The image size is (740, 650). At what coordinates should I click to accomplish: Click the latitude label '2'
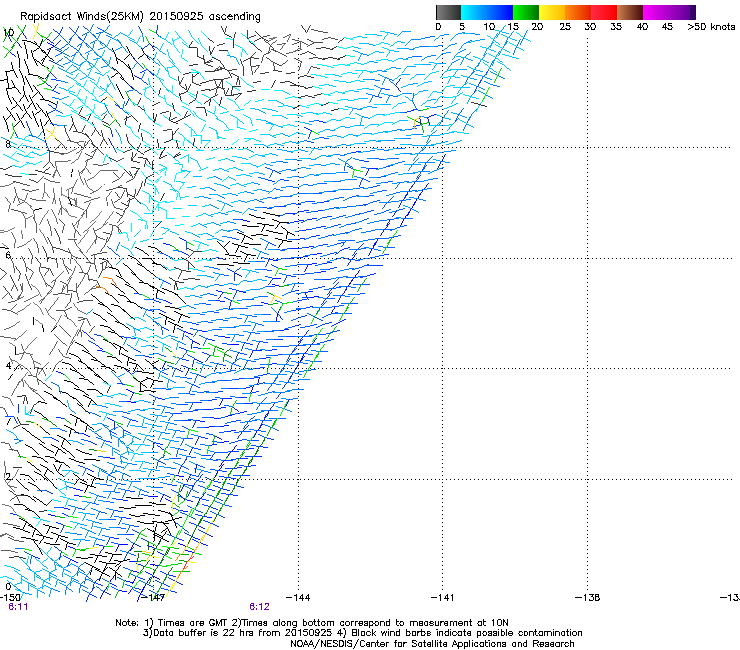[8, 477]
